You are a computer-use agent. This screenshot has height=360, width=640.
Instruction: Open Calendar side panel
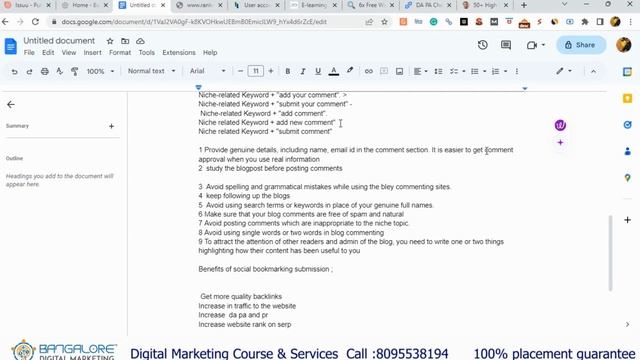(x=627, y=72)
